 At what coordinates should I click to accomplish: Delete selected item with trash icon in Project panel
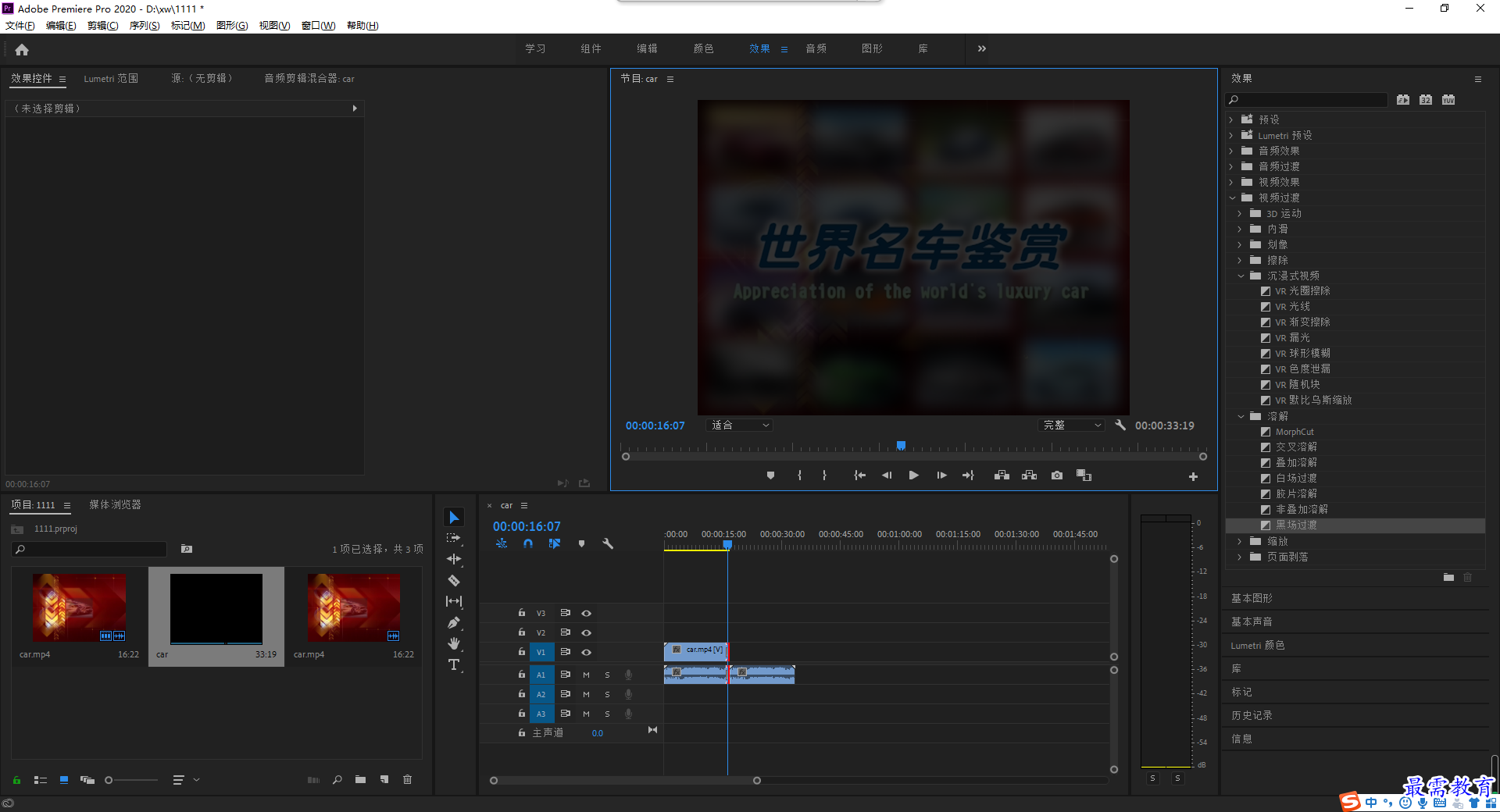[407, 779]
